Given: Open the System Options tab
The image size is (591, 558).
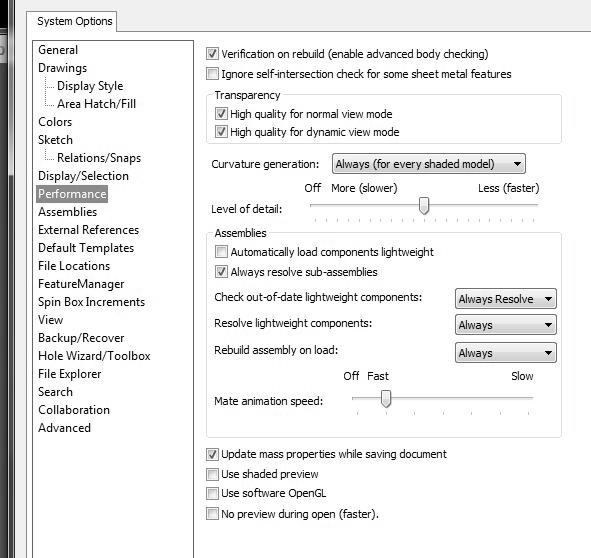Looking at the screenshot, I should [74, 21].
